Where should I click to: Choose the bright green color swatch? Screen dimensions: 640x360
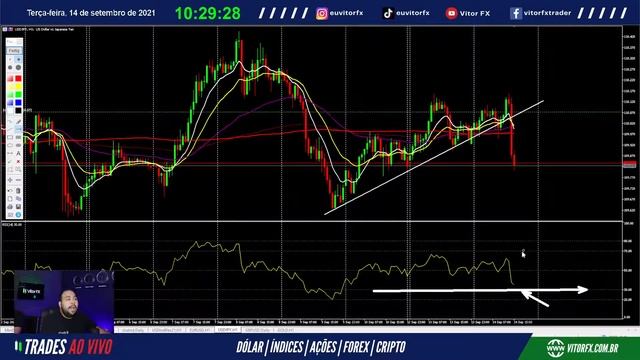pos(18,94)
